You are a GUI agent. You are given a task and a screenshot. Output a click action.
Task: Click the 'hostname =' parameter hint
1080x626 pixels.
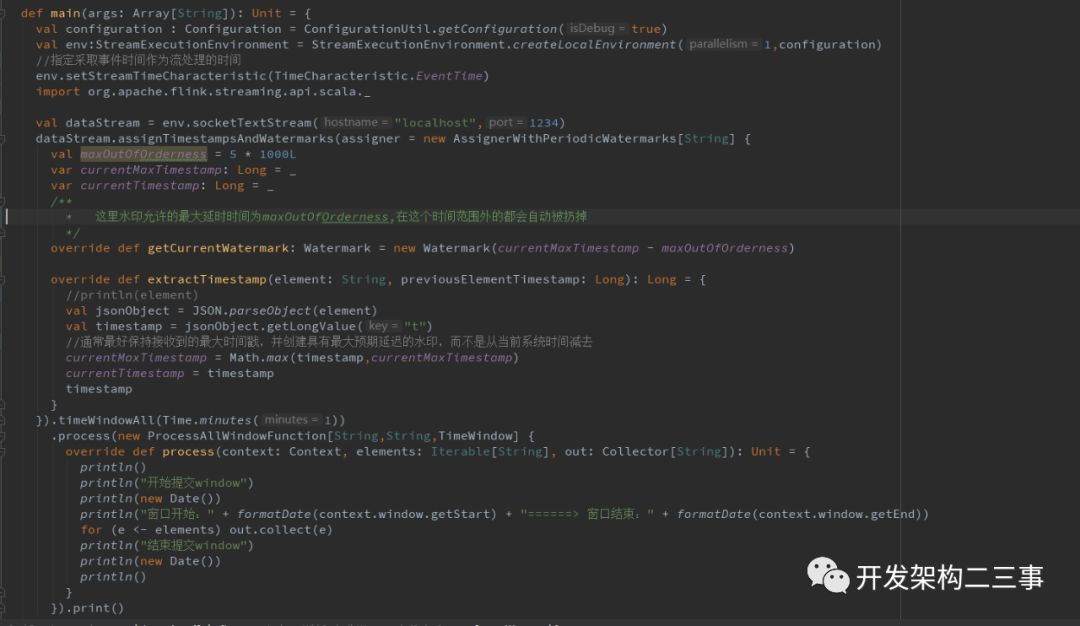point(355,122)
